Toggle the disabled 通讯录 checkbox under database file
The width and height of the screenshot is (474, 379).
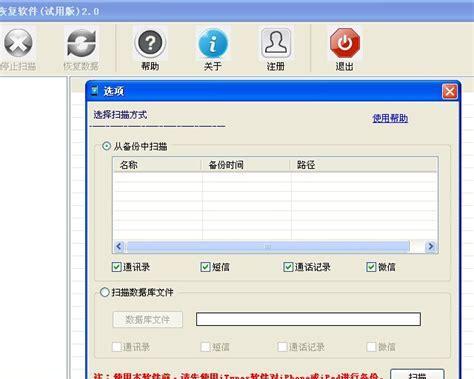[x=116, y=347]
